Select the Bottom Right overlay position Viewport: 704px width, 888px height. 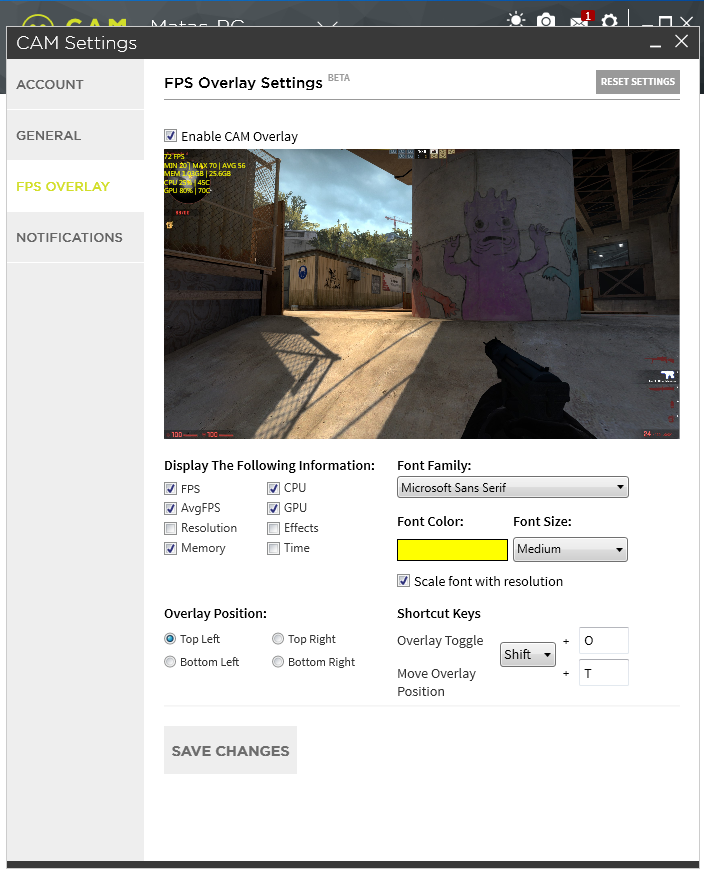[x=278, y=661]
